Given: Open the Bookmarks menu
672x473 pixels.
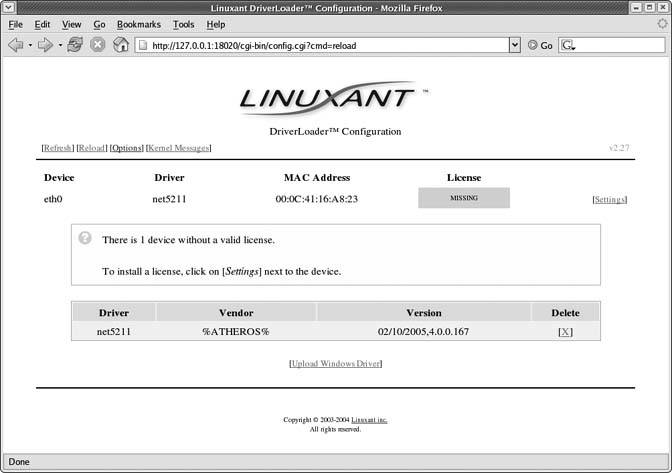Looking at the screenshot, I should (138, 24).
